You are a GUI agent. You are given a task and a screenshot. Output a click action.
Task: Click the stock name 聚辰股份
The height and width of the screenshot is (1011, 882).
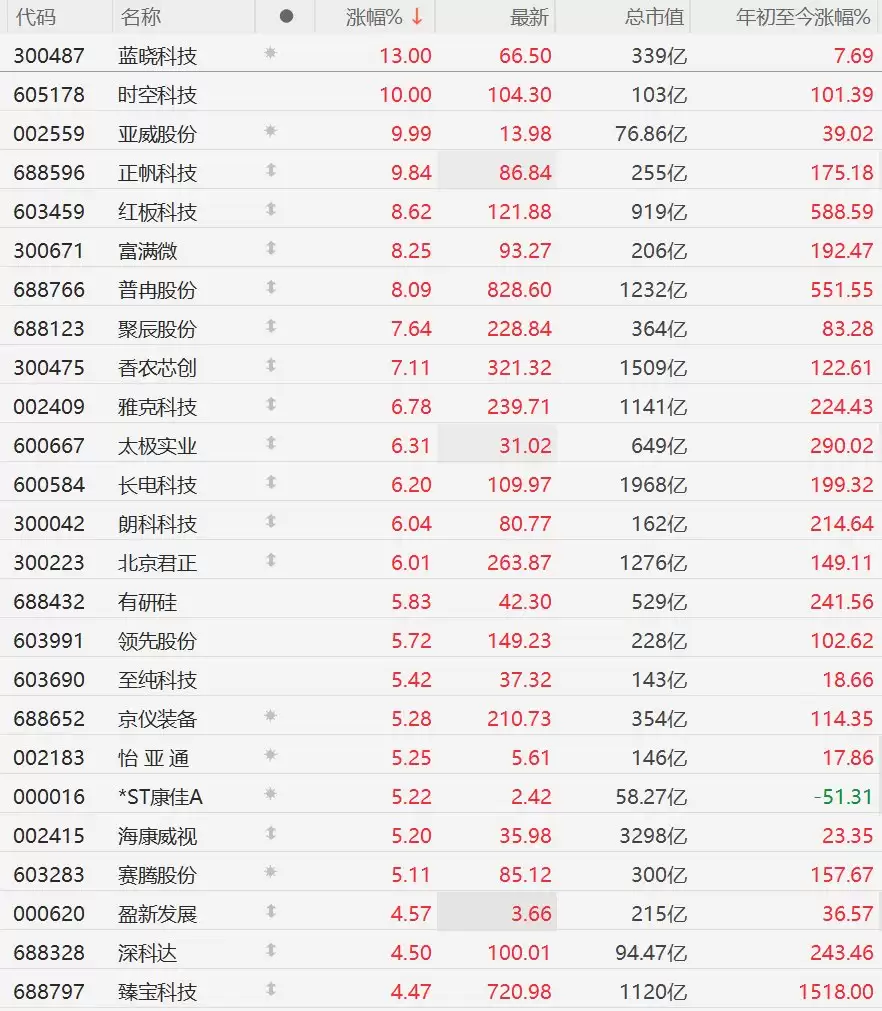pyautogui.click(x=157, y=329)
